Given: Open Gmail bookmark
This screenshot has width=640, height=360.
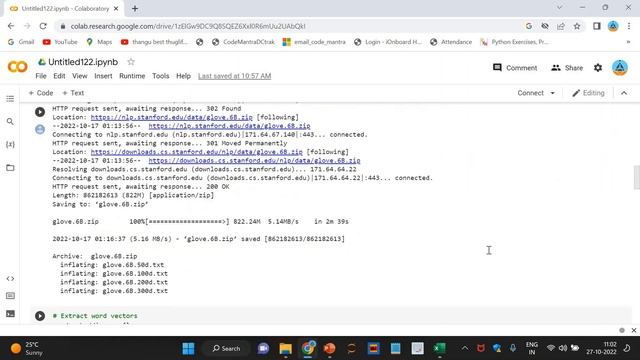Looking at the screenshot, I should click(21, 42).
